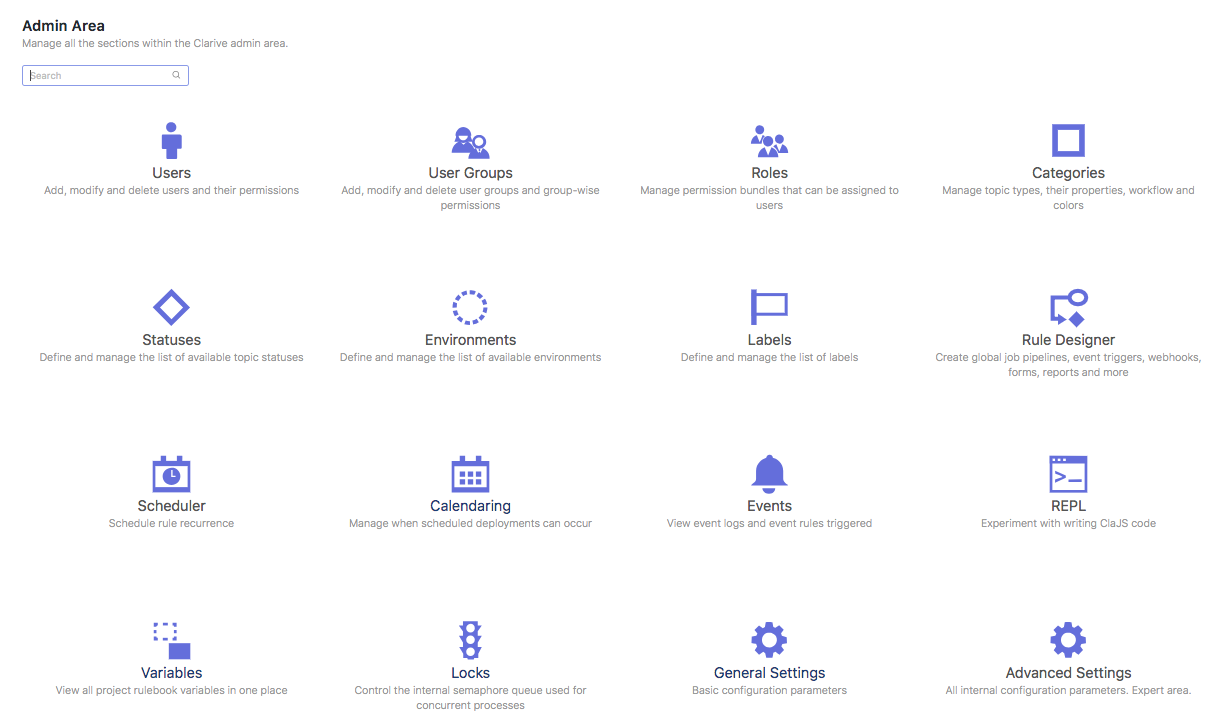Click the Admin Area page heading
Viewport: 1231px width, 714px height.
[x=63, y=26]
